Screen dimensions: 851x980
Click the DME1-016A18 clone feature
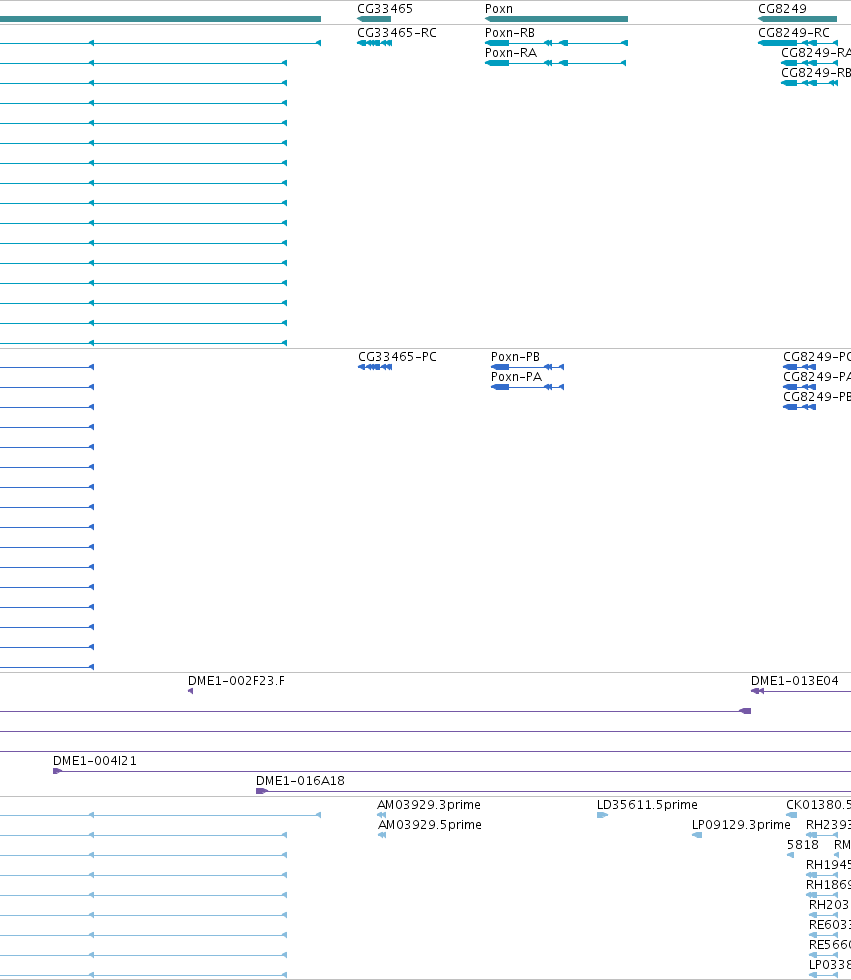(554, 791)
